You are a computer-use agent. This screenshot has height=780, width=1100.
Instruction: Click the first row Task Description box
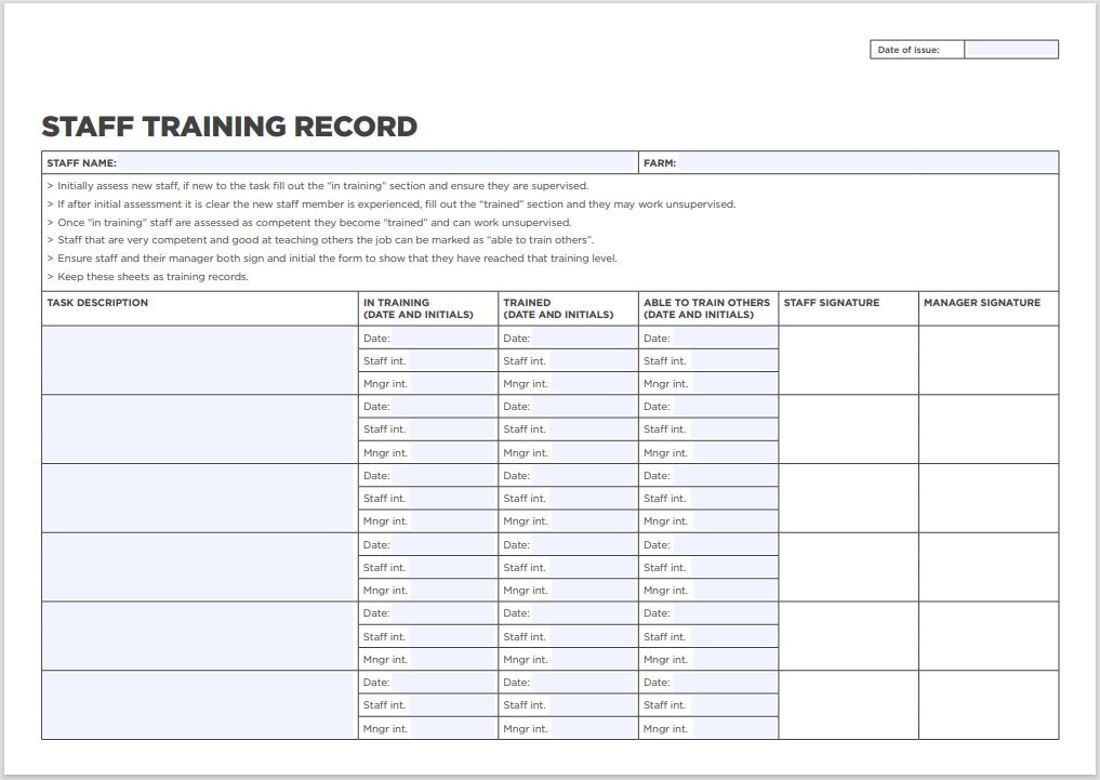200,361
